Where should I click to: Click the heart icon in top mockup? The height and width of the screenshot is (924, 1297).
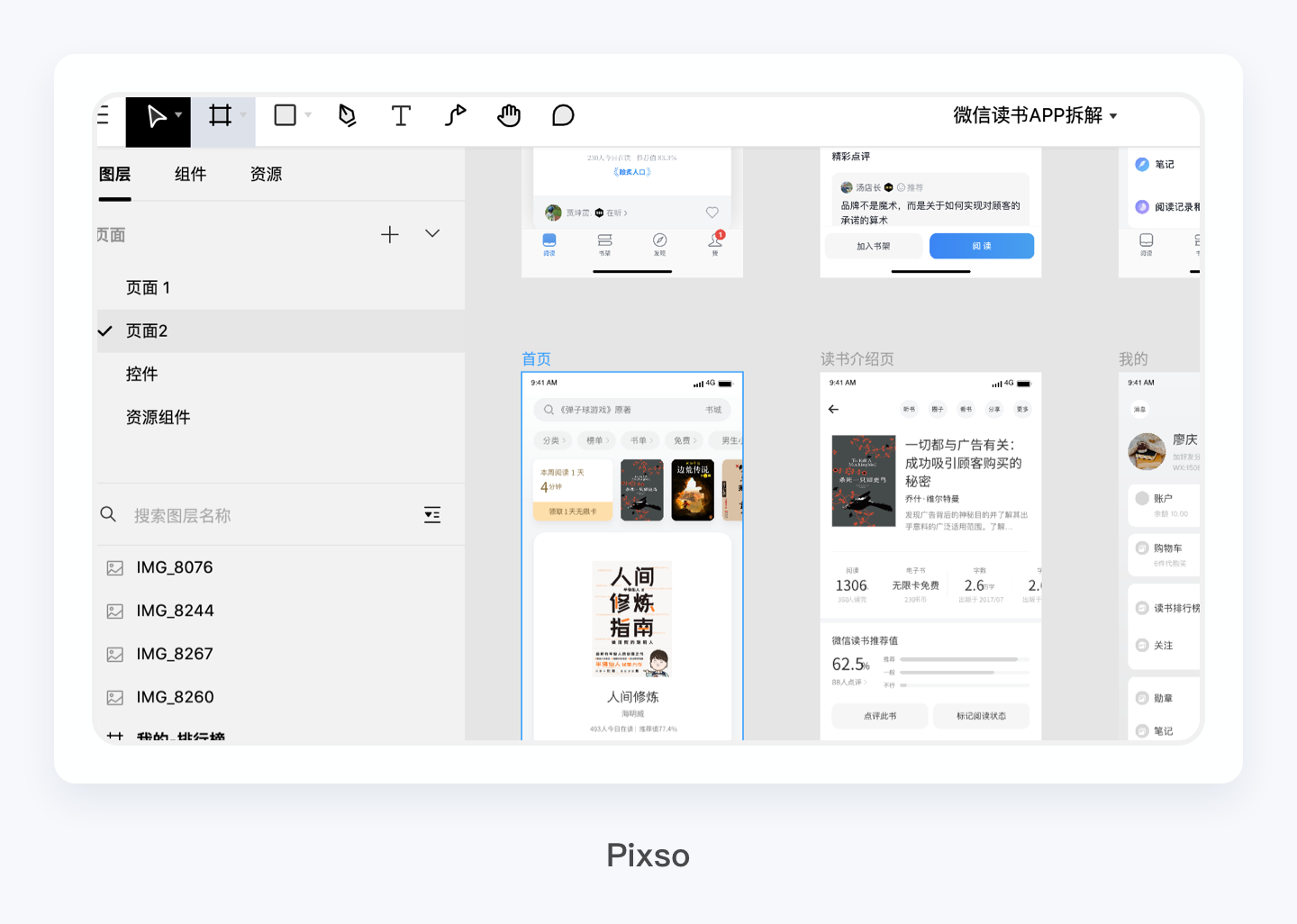click(712, 213)
